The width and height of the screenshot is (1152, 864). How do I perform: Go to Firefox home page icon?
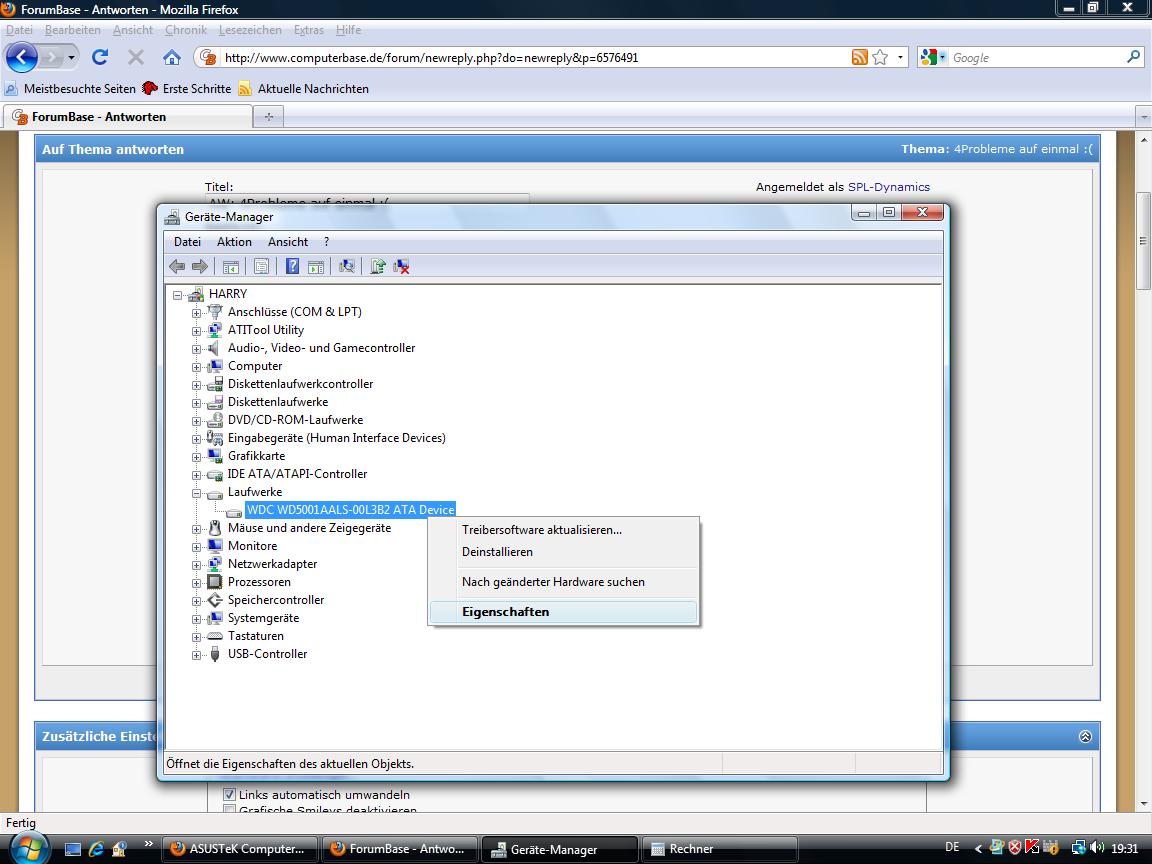point(172,57)
